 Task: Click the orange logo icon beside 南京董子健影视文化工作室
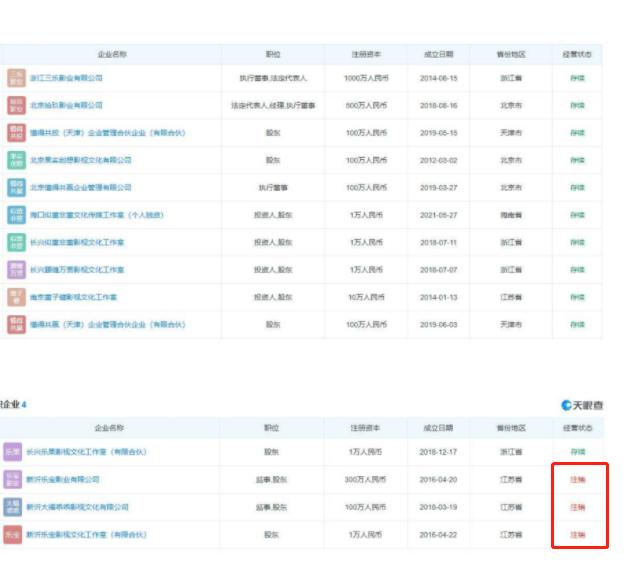coord(16,297)
